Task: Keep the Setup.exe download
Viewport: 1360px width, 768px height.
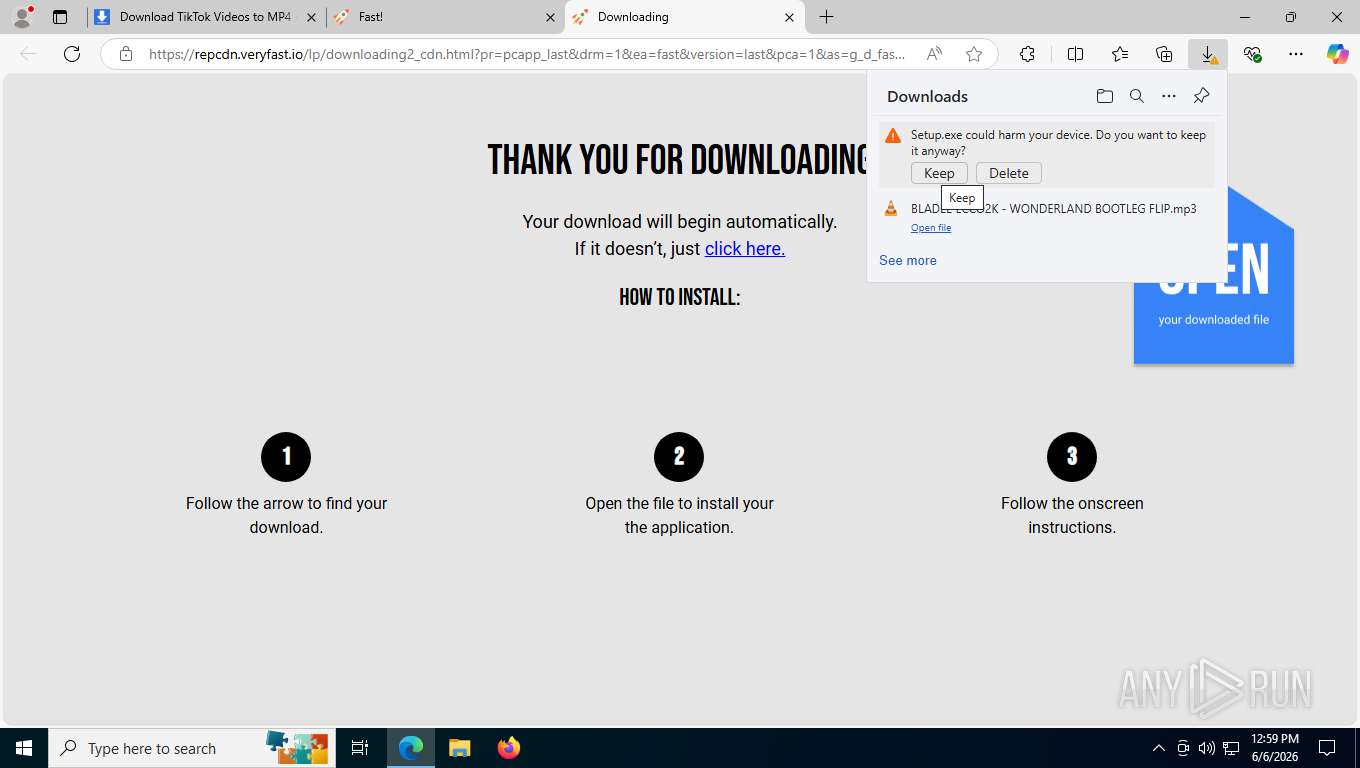Action: point(939,173)
